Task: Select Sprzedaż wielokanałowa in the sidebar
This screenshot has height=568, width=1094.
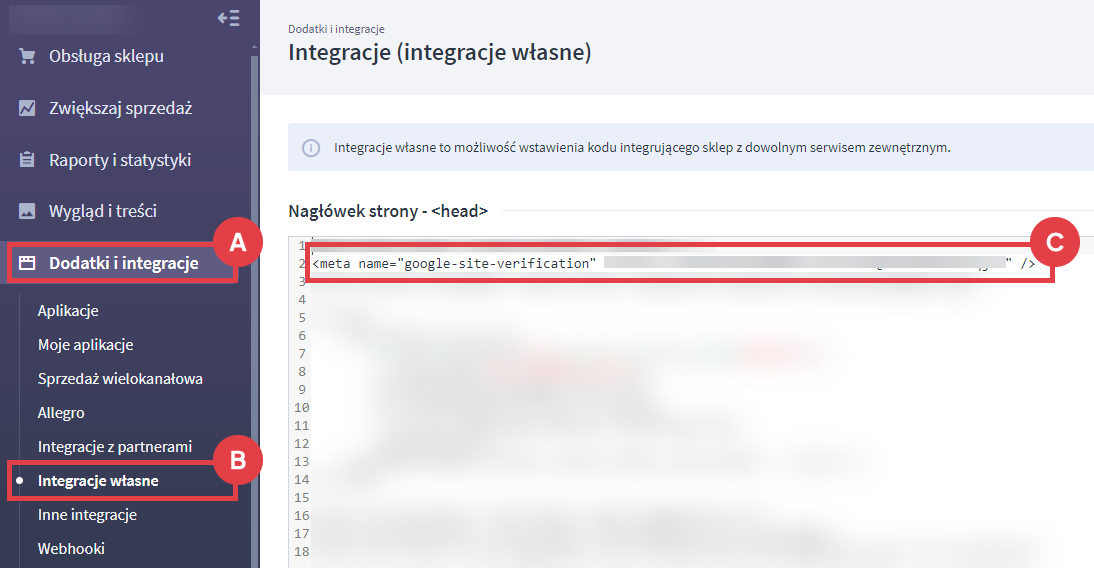Action: [x=120, y=379]
